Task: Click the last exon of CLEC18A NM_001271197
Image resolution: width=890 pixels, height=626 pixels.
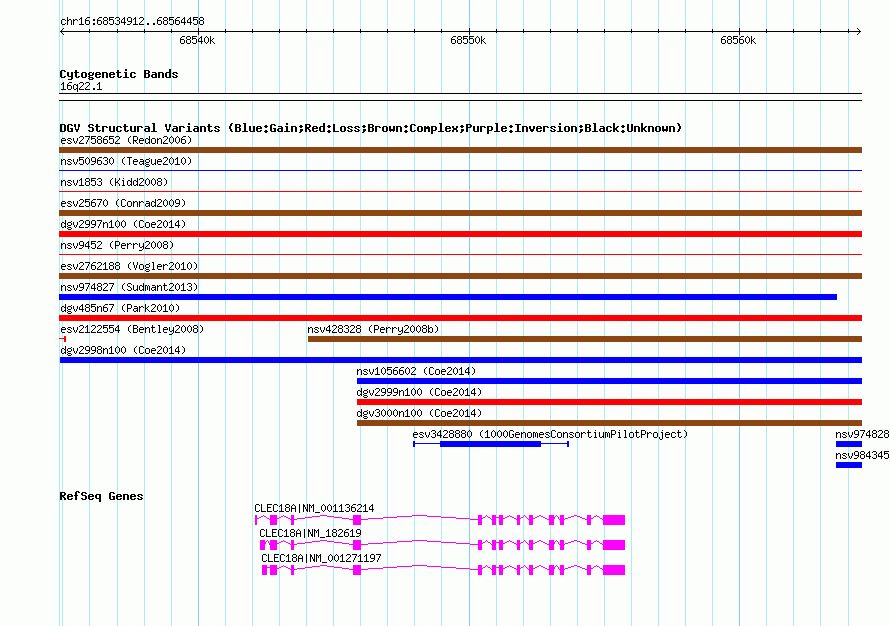Action: coord(614,570)
